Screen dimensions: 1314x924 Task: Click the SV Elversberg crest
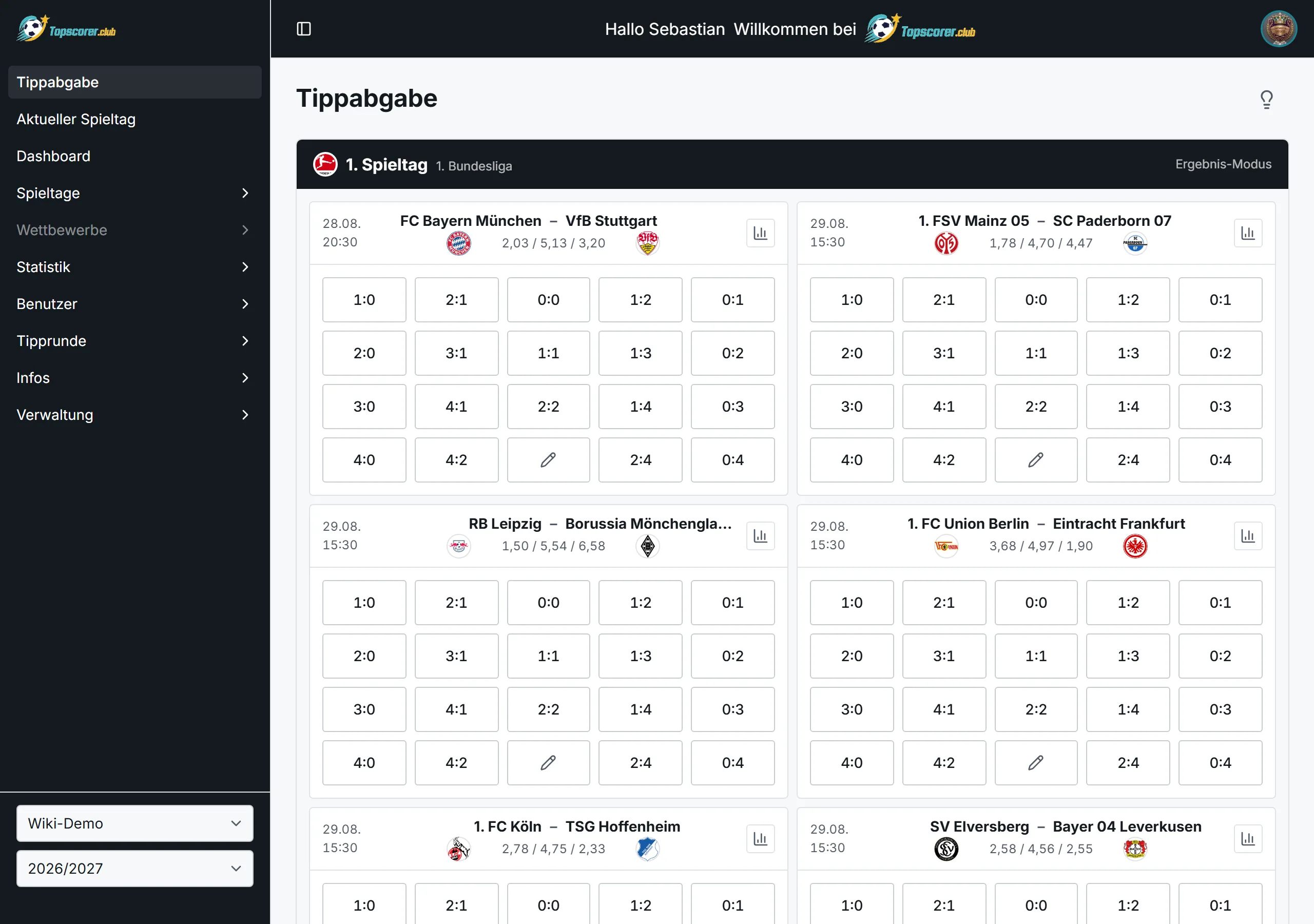[x=946, y=849]
